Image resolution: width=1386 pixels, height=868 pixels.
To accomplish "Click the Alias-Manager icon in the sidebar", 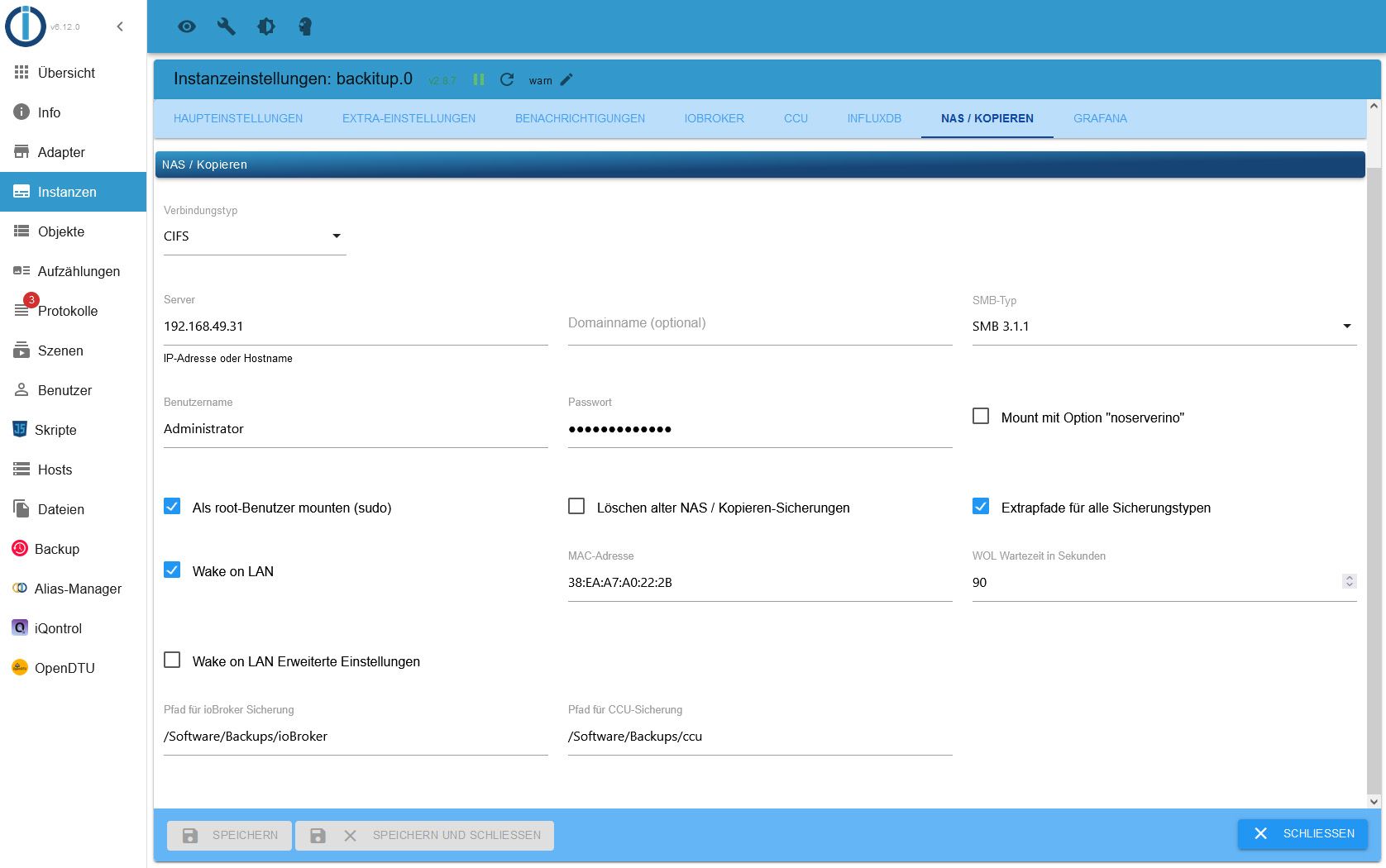I will tap(20, 589).
